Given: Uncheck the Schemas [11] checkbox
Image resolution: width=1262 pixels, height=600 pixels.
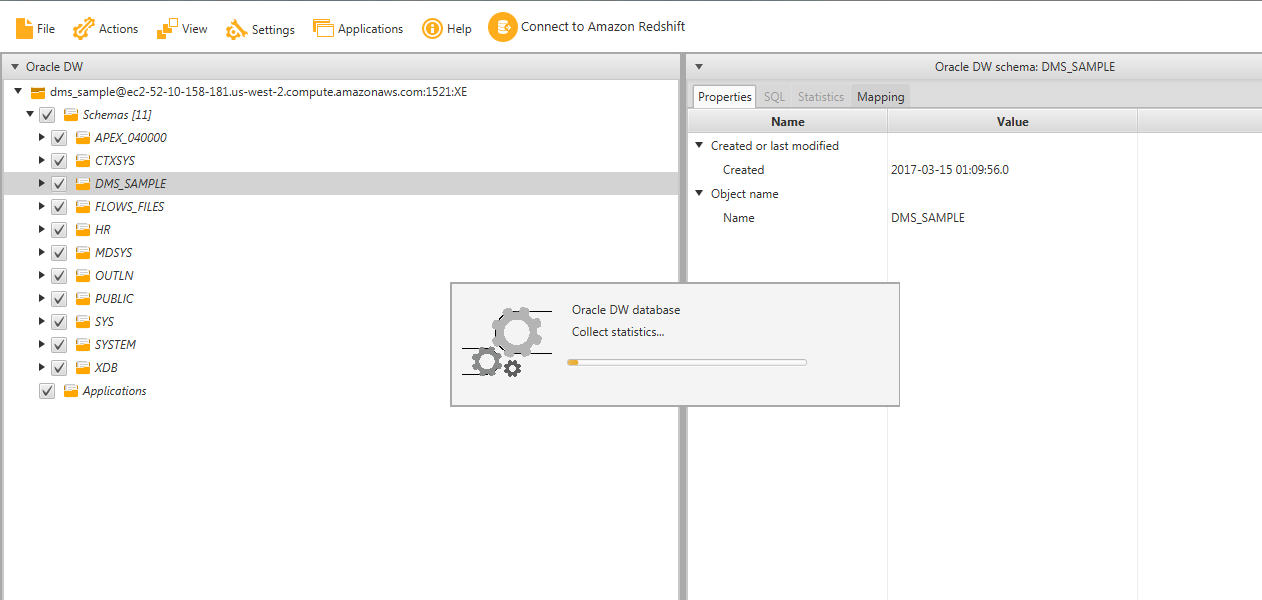Looking at the screenshot, I should 47,115.
